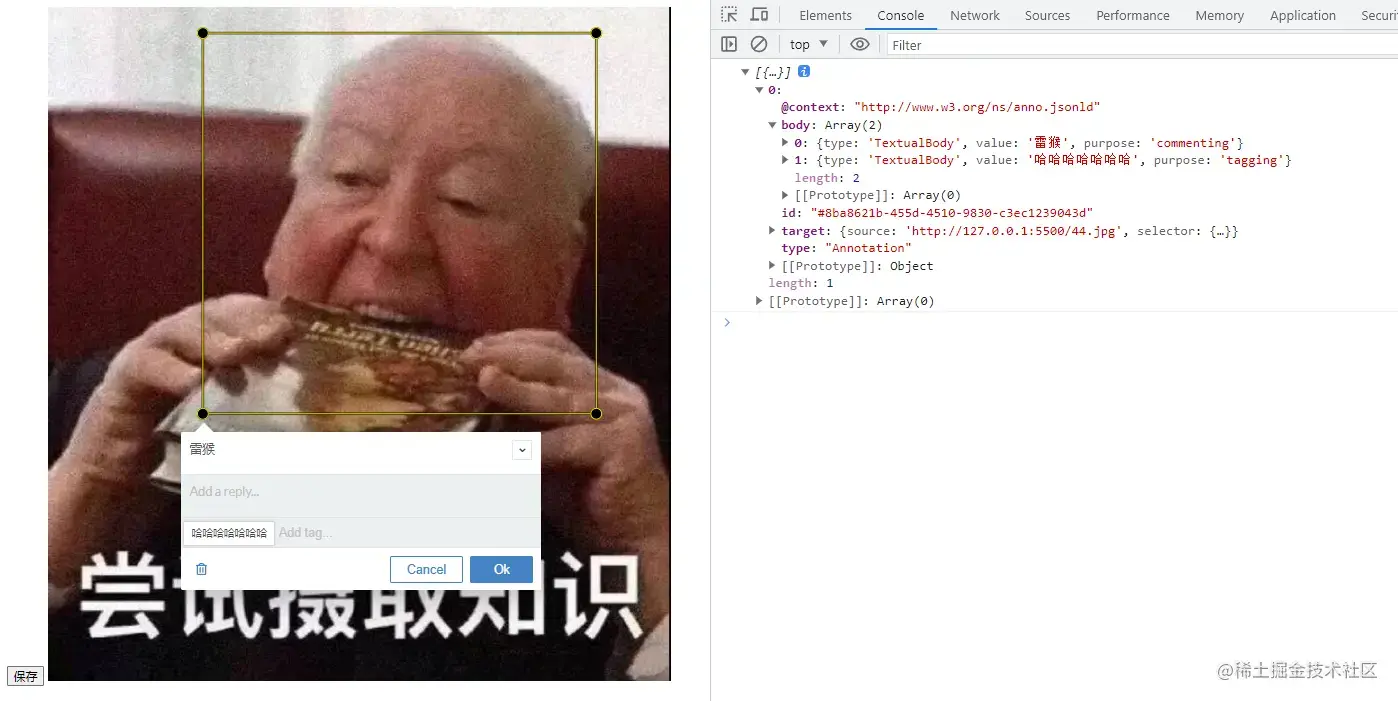Open the 'top' frame context dropdown

pos(806,44)
